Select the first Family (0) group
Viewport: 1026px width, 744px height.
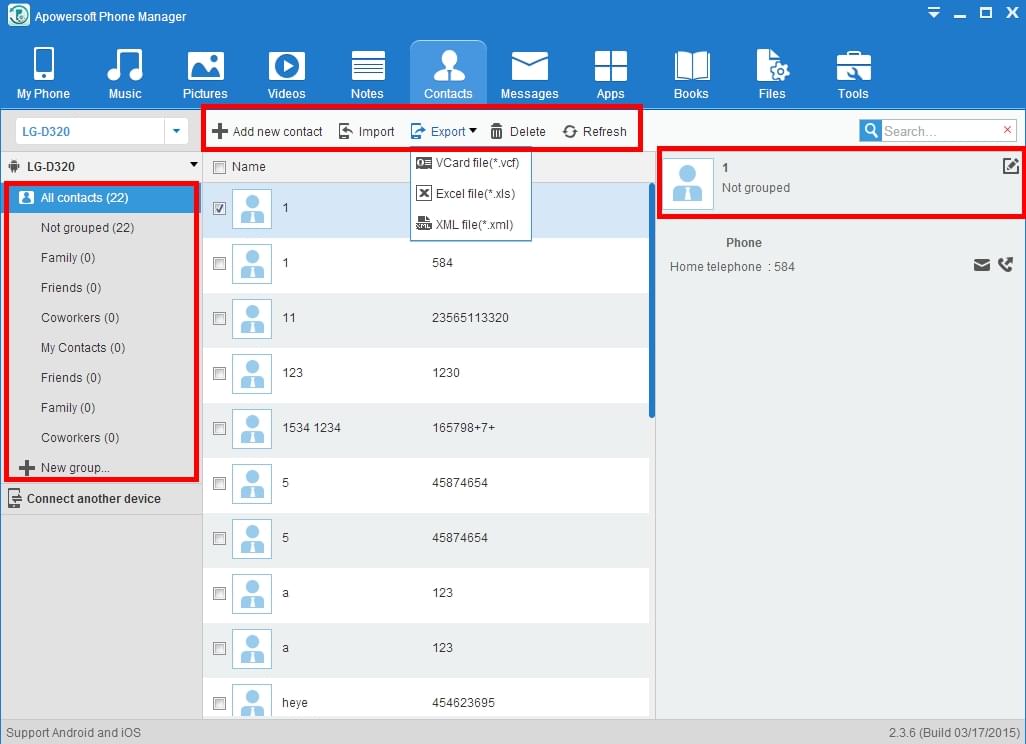(67, 258)
